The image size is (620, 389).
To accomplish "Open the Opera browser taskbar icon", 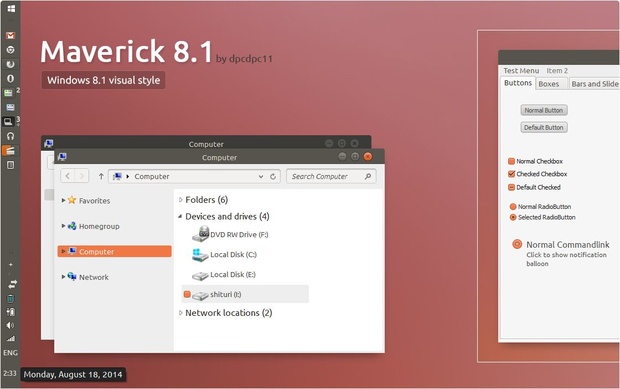I will pos(11,78).
